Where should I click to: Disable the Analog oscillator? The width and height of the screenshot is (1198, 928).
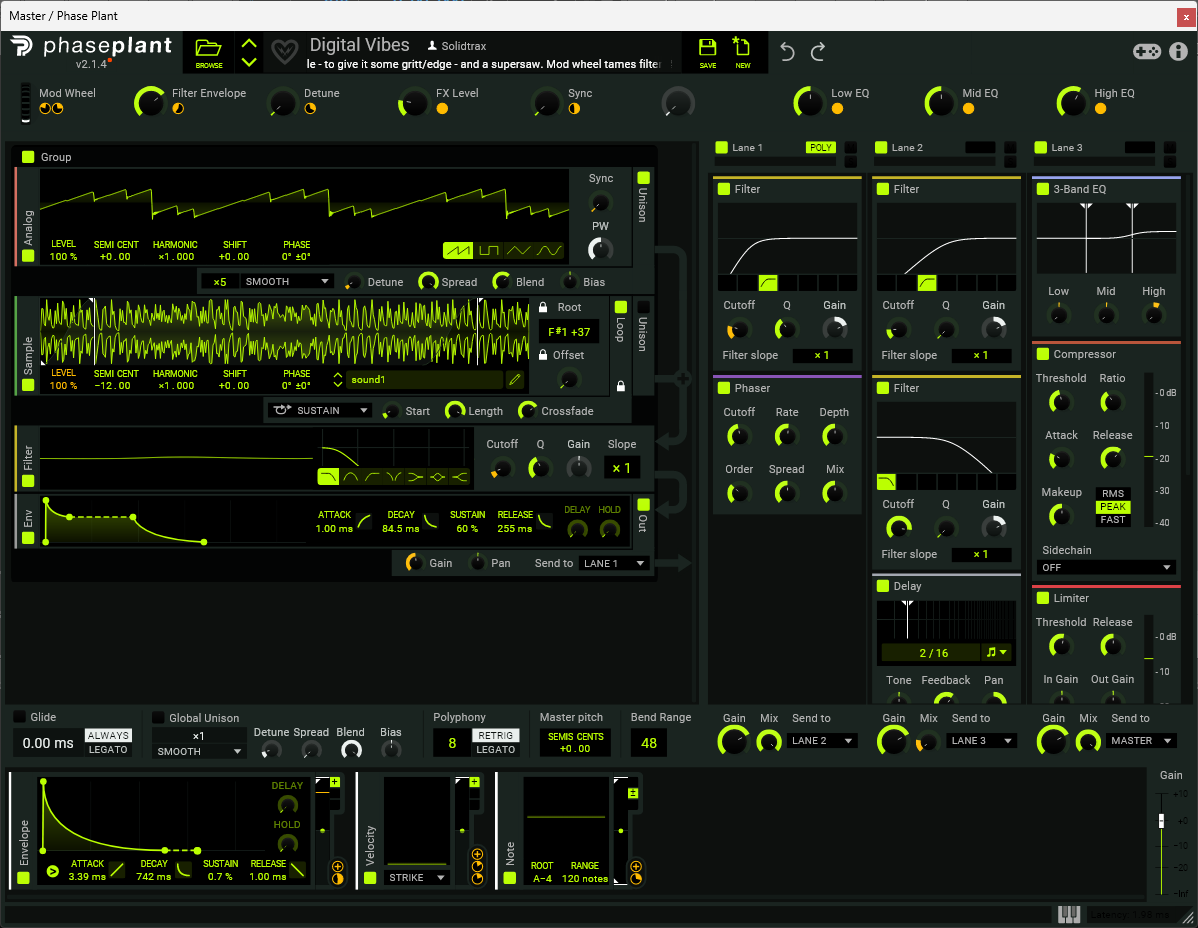click(x=28, y=256)
